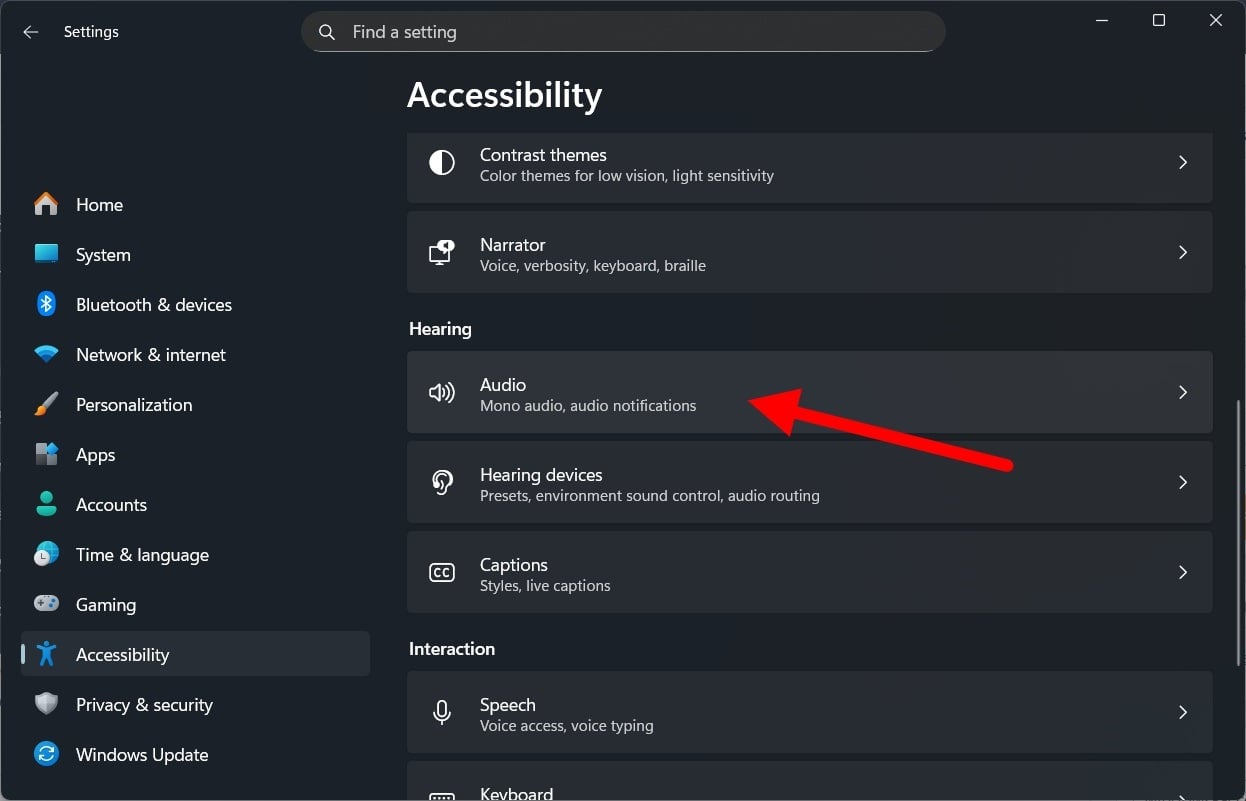The width and height of the screenshot is (1246, 801).
Task: Click the back arrow in Settings header
Action: [31, 32]
